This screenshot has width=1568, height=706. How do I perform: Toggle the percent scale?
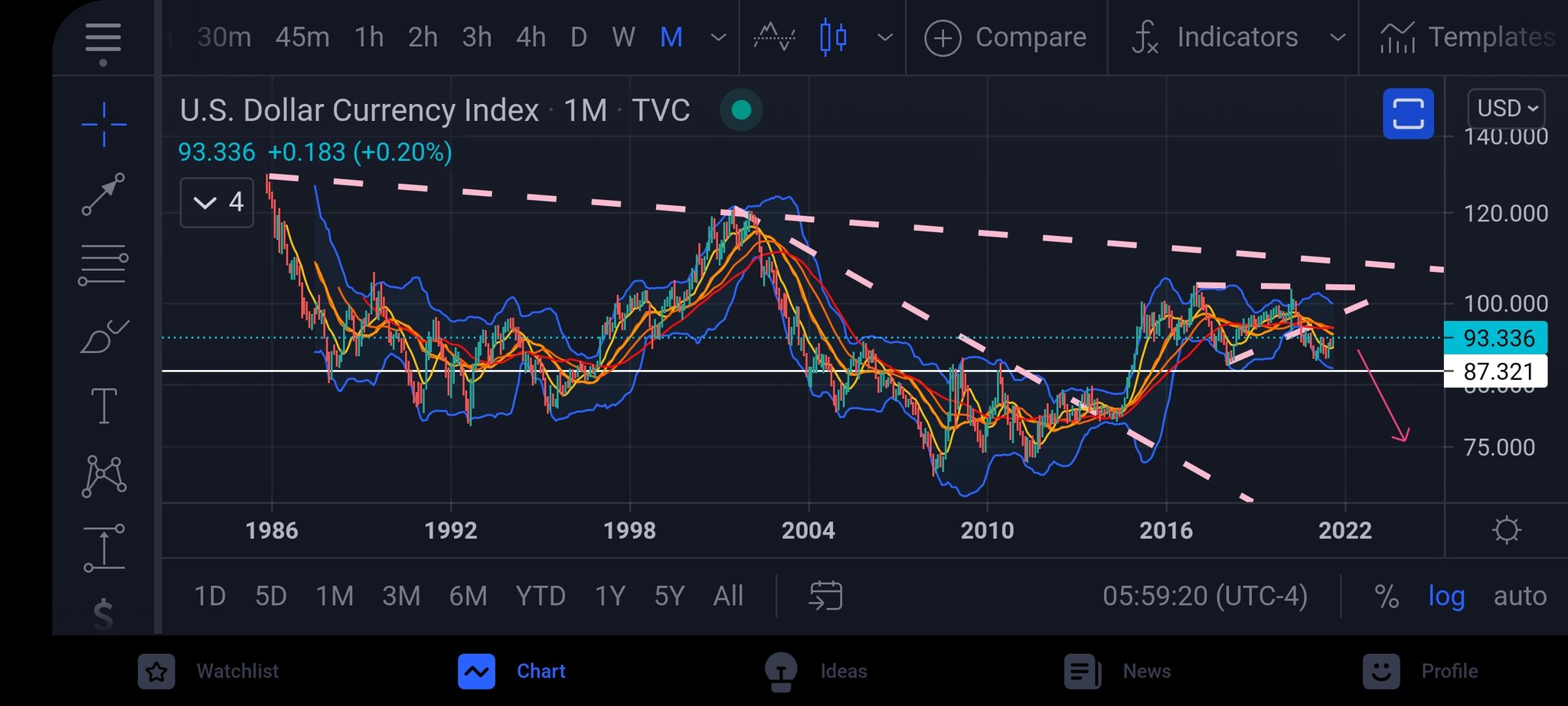(1387, 596)
